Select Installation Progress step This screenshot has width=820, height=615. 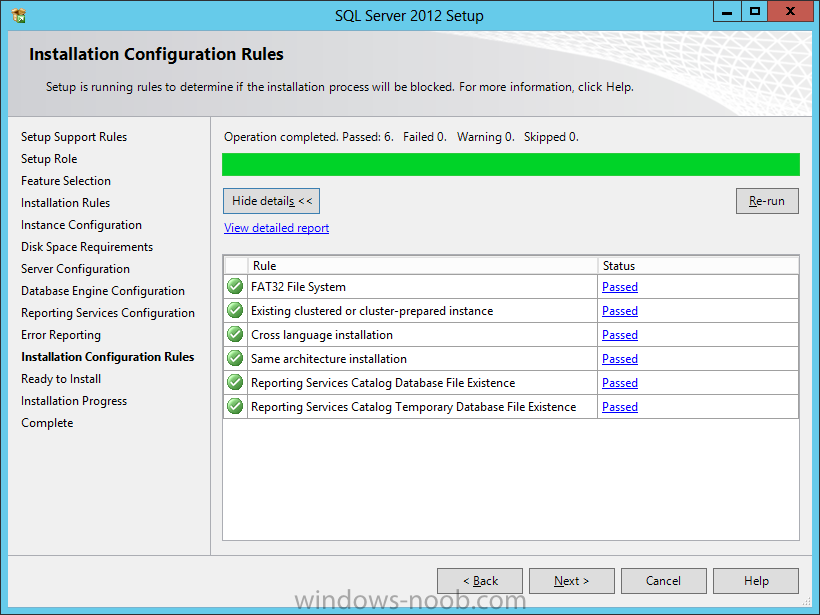74,401
